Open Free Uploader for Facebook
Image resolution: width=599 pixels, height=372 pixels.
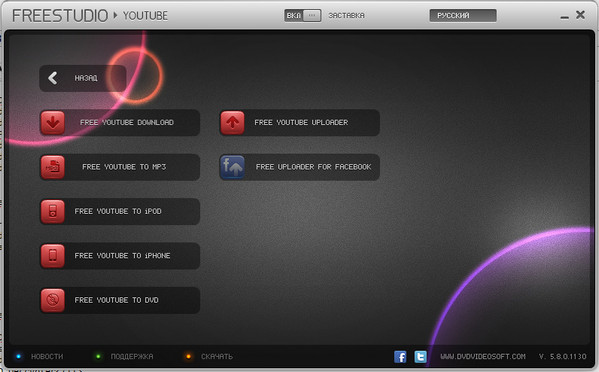click(x=300, y=167)
